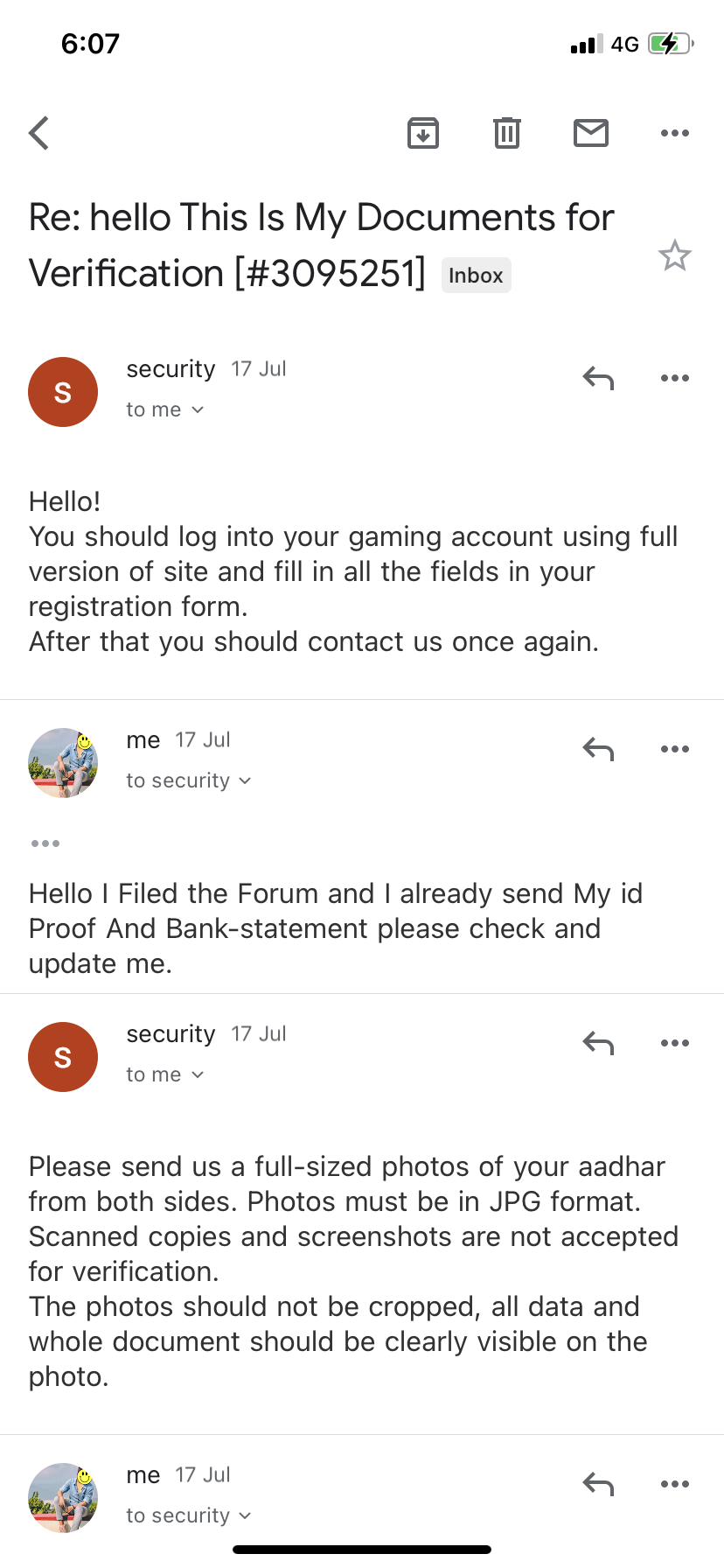Star this email conversation

pos(675,256)
